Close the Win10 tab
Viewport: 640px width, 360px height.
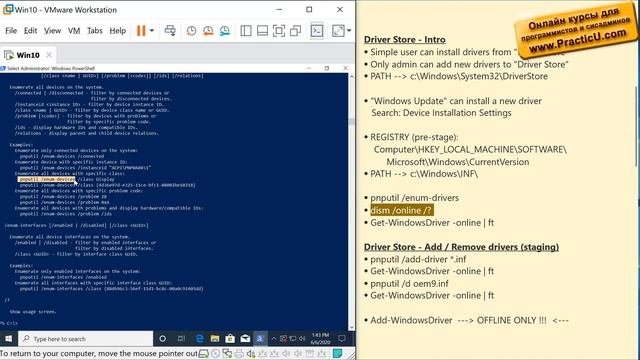[x=49, y=55]
